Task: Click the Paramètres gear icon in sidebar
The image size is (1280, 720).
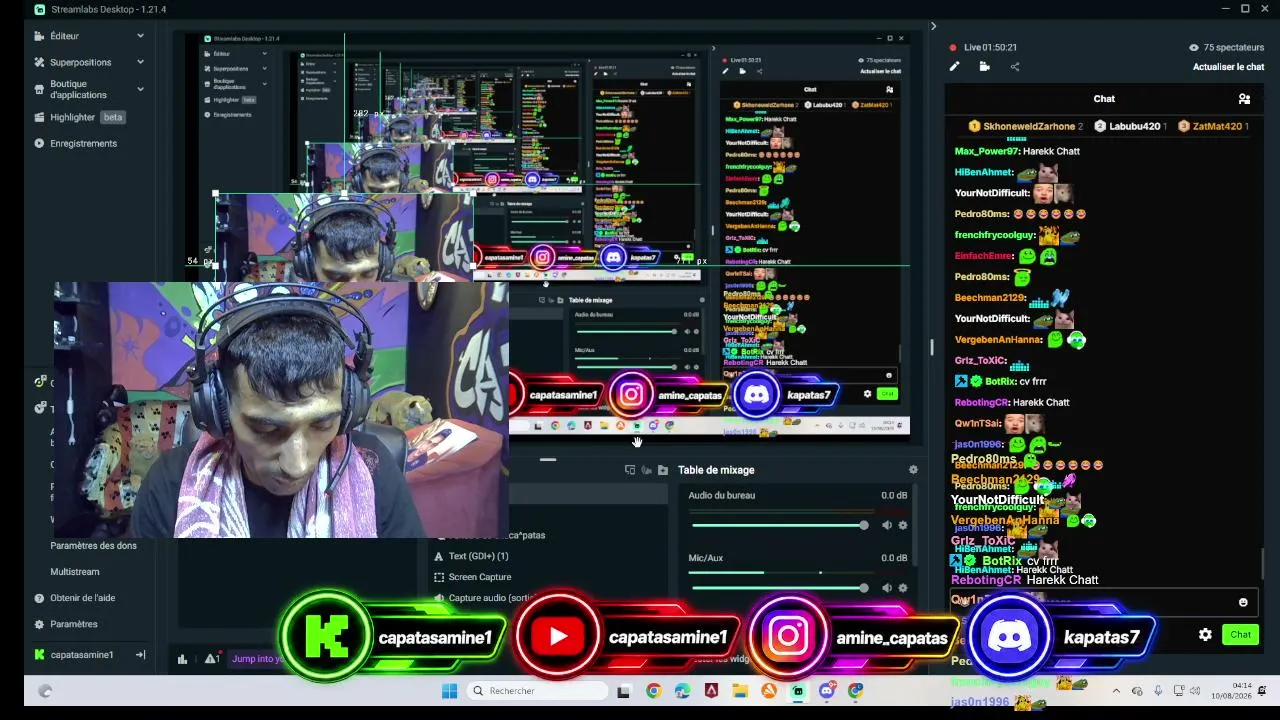Action: pyautogui.click(x=39, y=624)
